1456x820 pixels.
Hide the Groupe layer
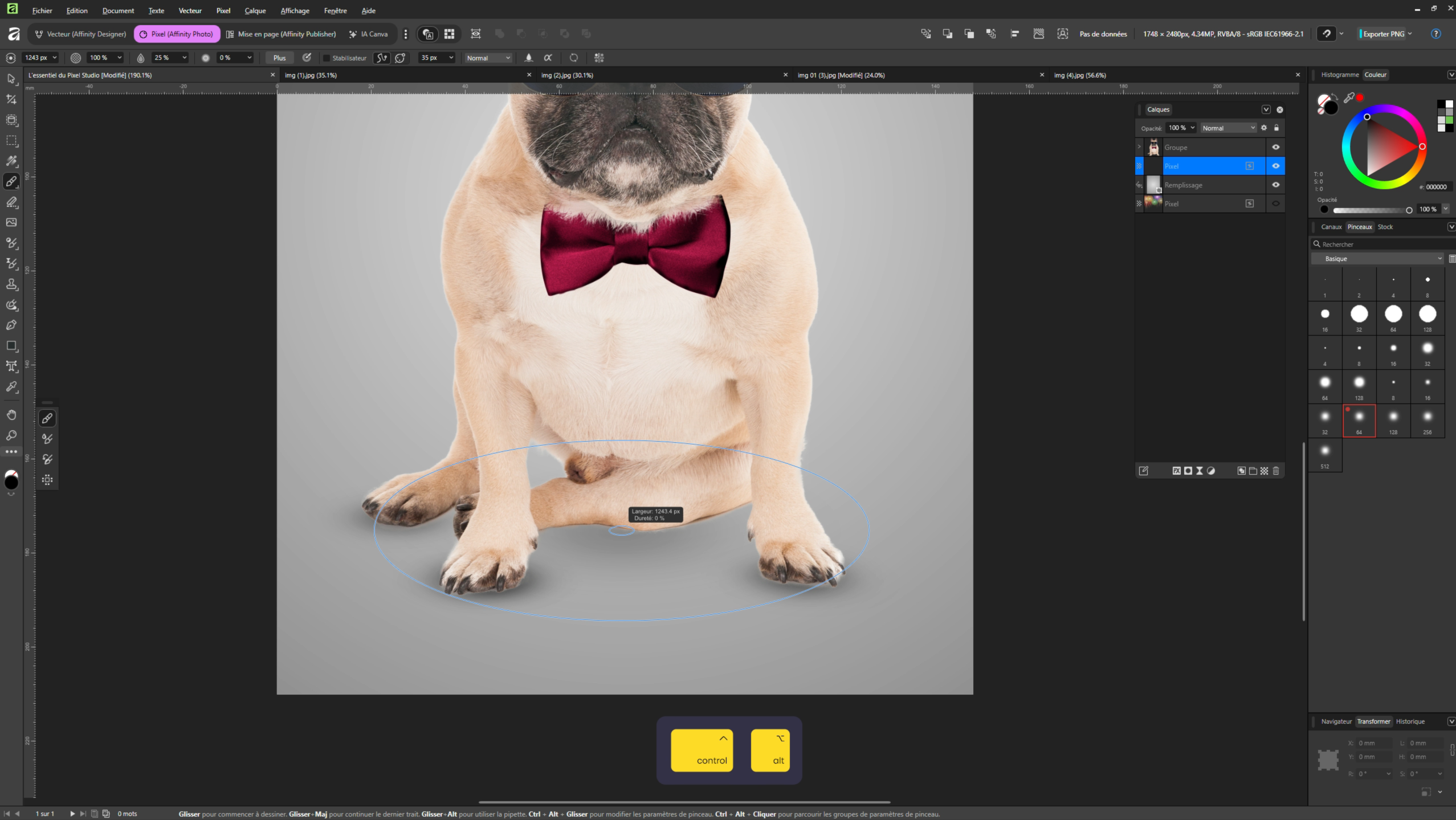click(x=1275, y=147)
